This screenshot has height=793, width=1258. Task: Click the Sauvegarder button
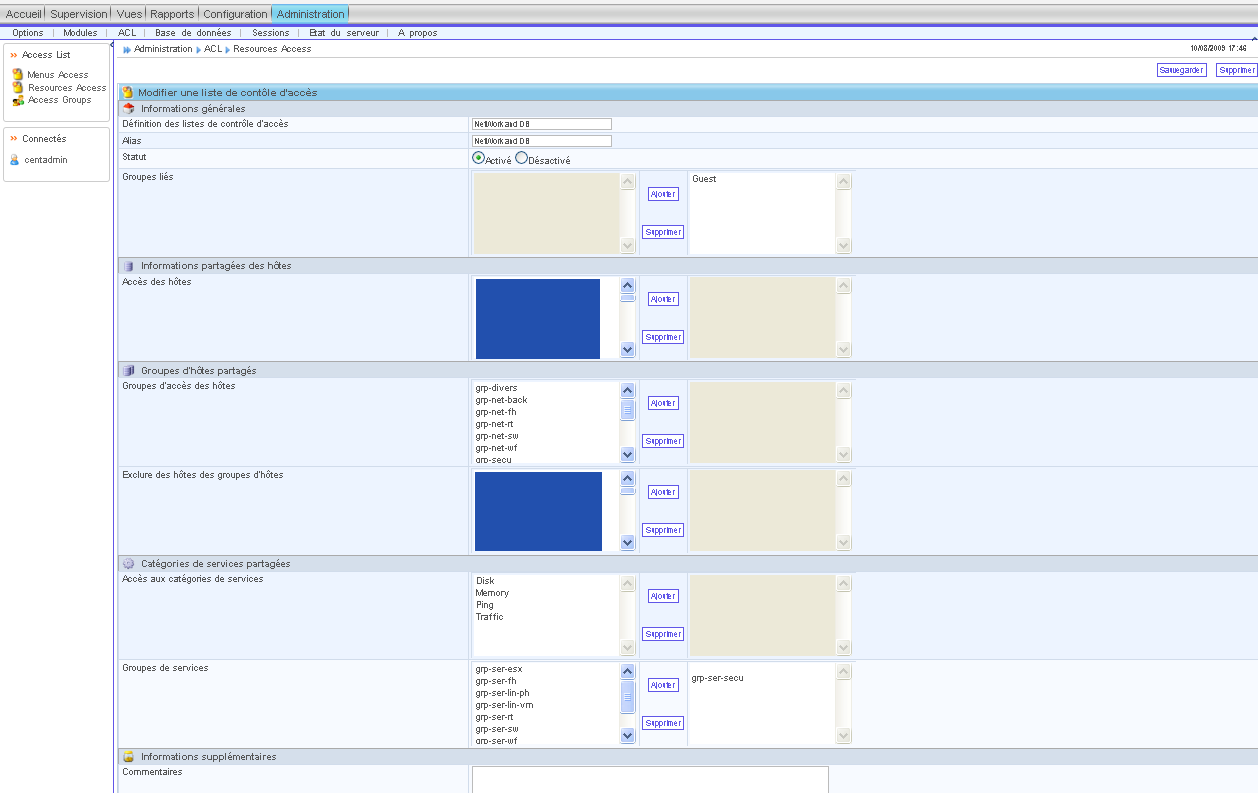pyautogui.click(x=1181, y=70)
